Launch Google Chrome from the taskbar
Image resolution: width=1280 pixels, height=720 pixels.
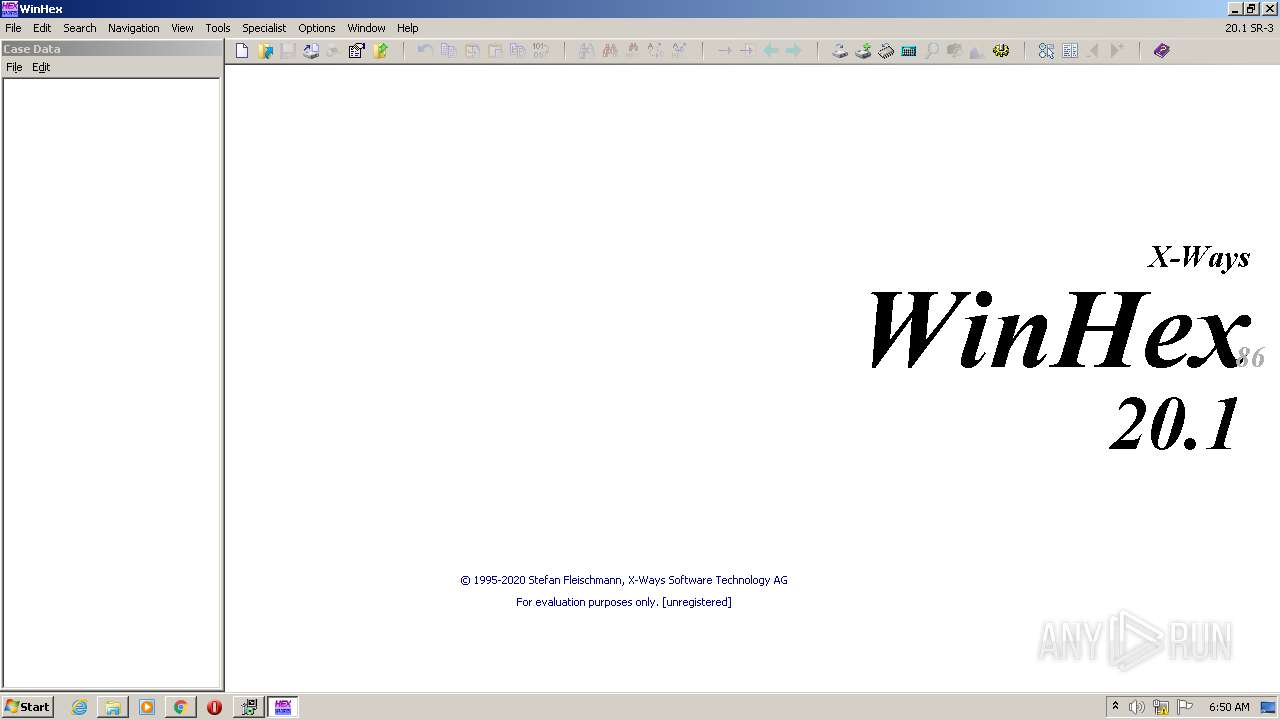click(180, 707)
